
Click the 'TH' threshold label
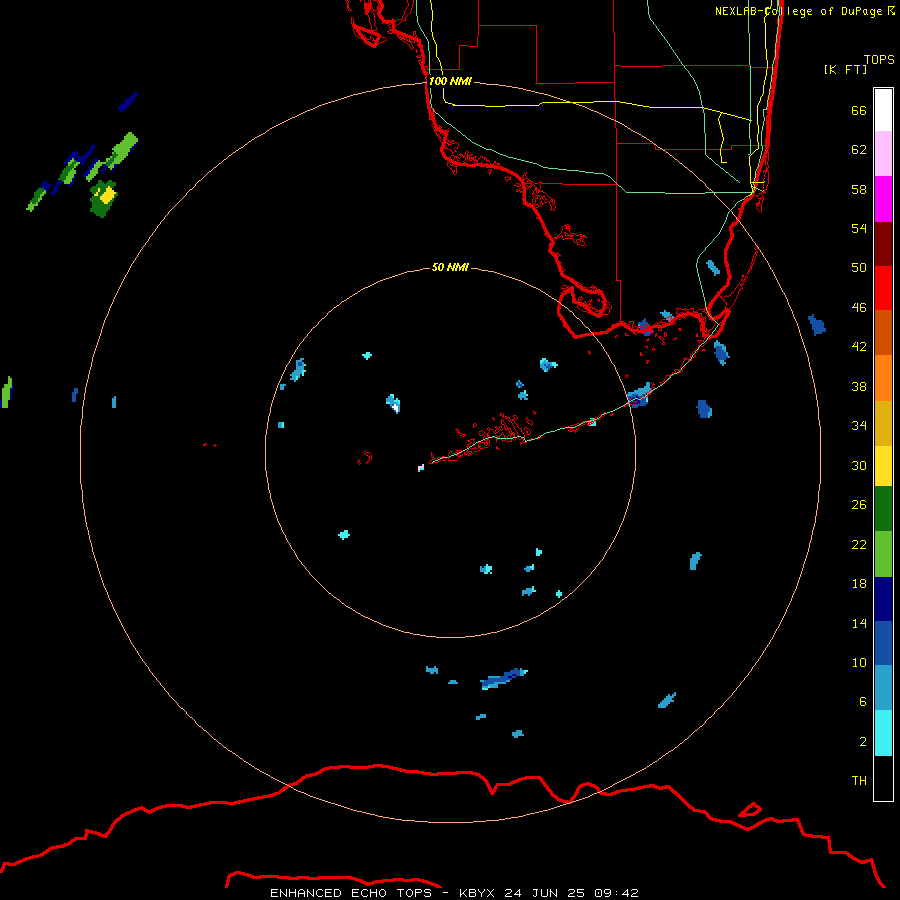pyautogui.click(x=859, y=780)
